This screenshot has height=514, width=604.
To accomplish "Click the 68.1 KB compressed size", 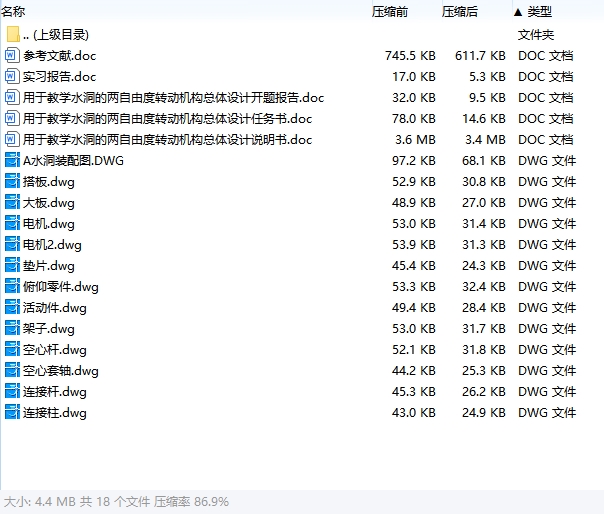I will click(484, 161).
